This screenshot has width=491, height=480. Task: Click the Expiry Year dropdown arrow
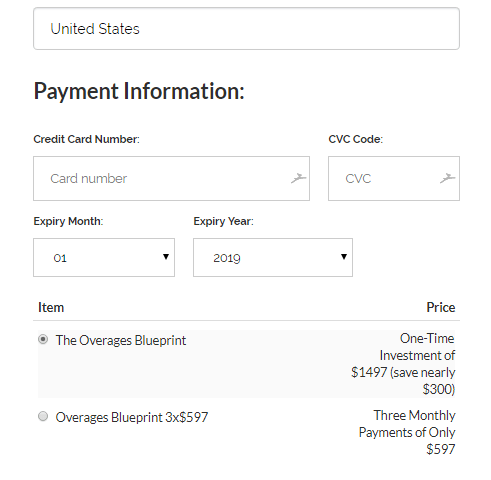coord(344,257)
